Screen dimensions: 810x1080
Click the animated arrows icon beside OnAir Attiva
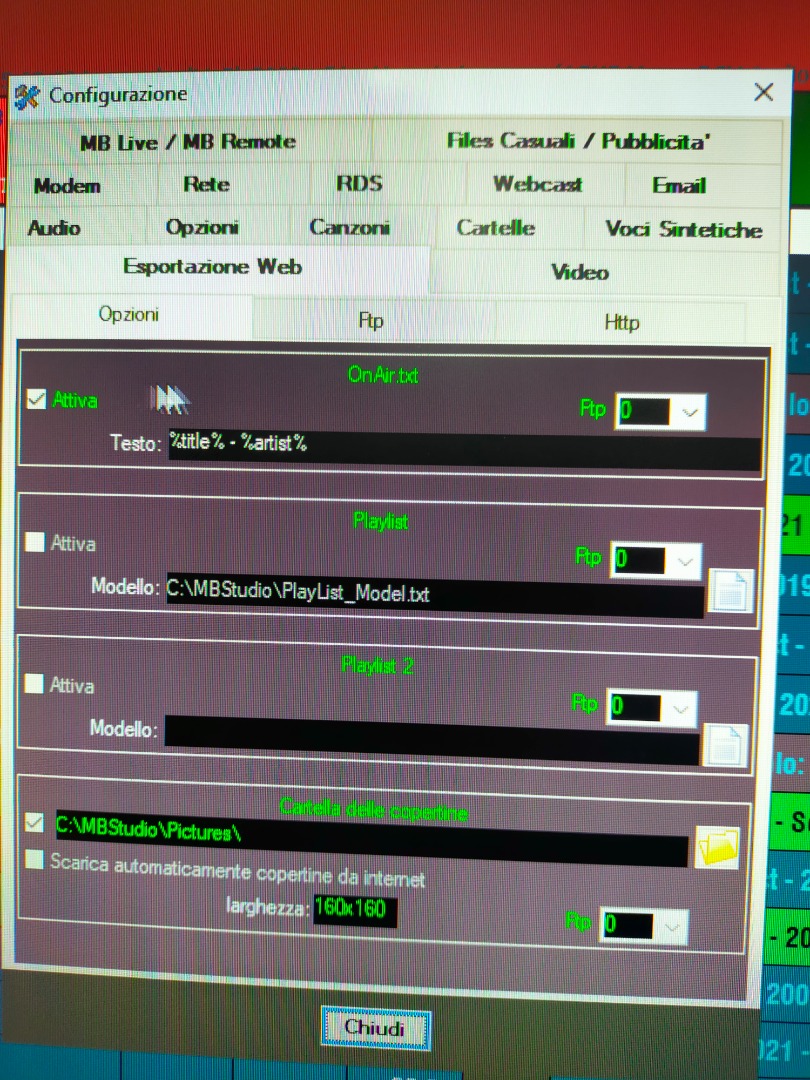(x=170, y=399)
